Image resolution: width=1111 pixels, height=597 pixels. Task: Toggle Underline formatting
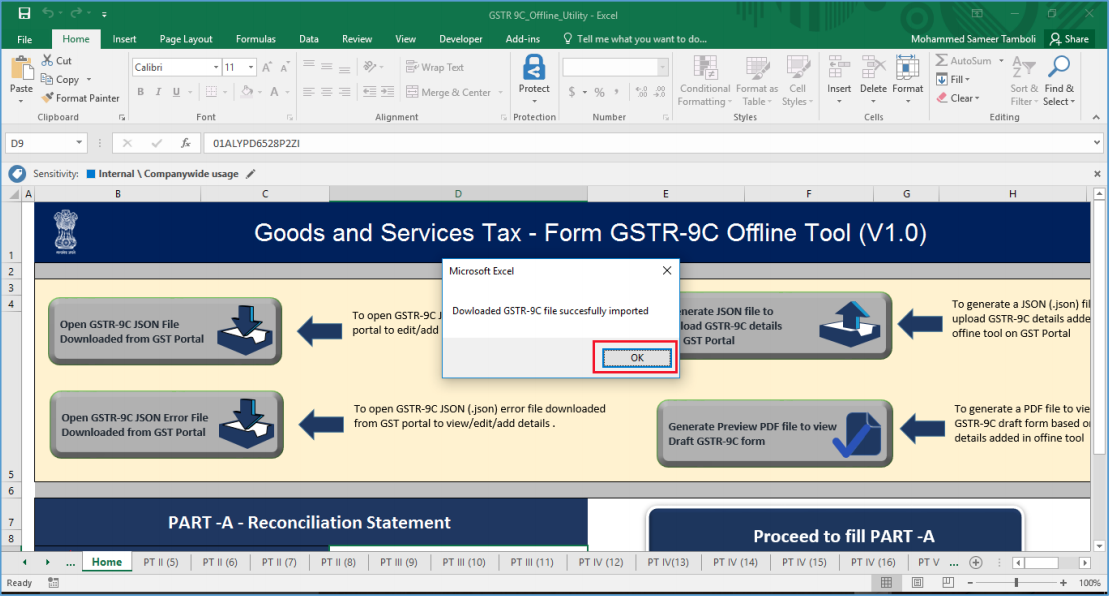tap(176, 92)
